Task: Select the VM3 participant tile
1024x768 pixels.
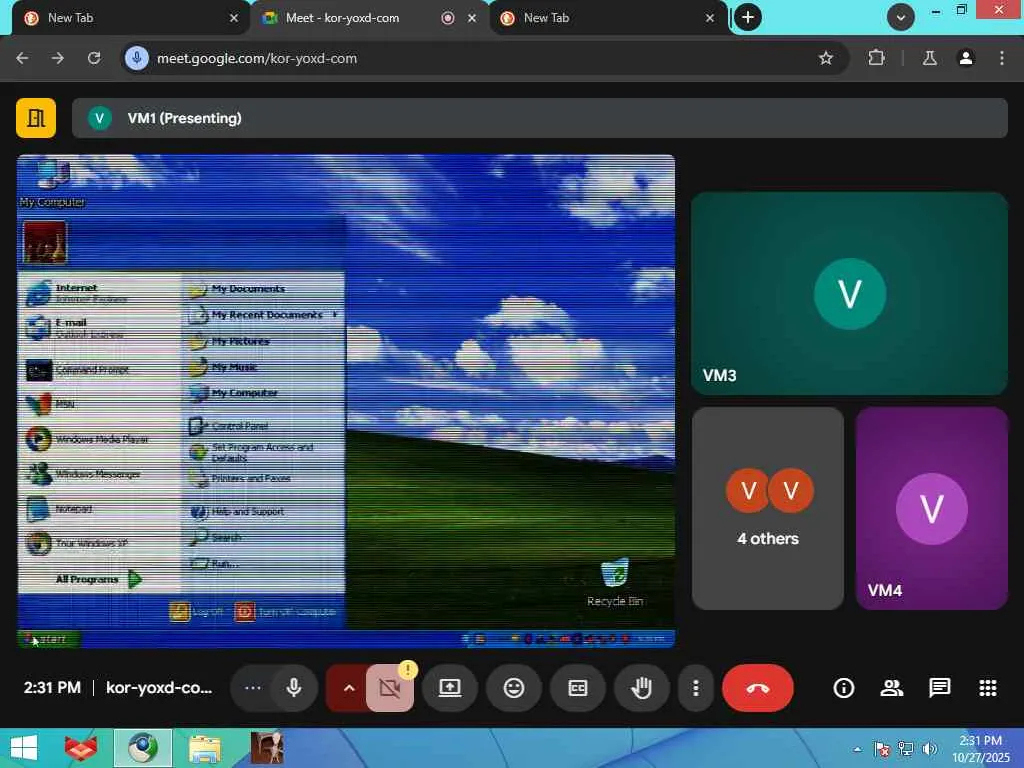Action: [850, 293]
